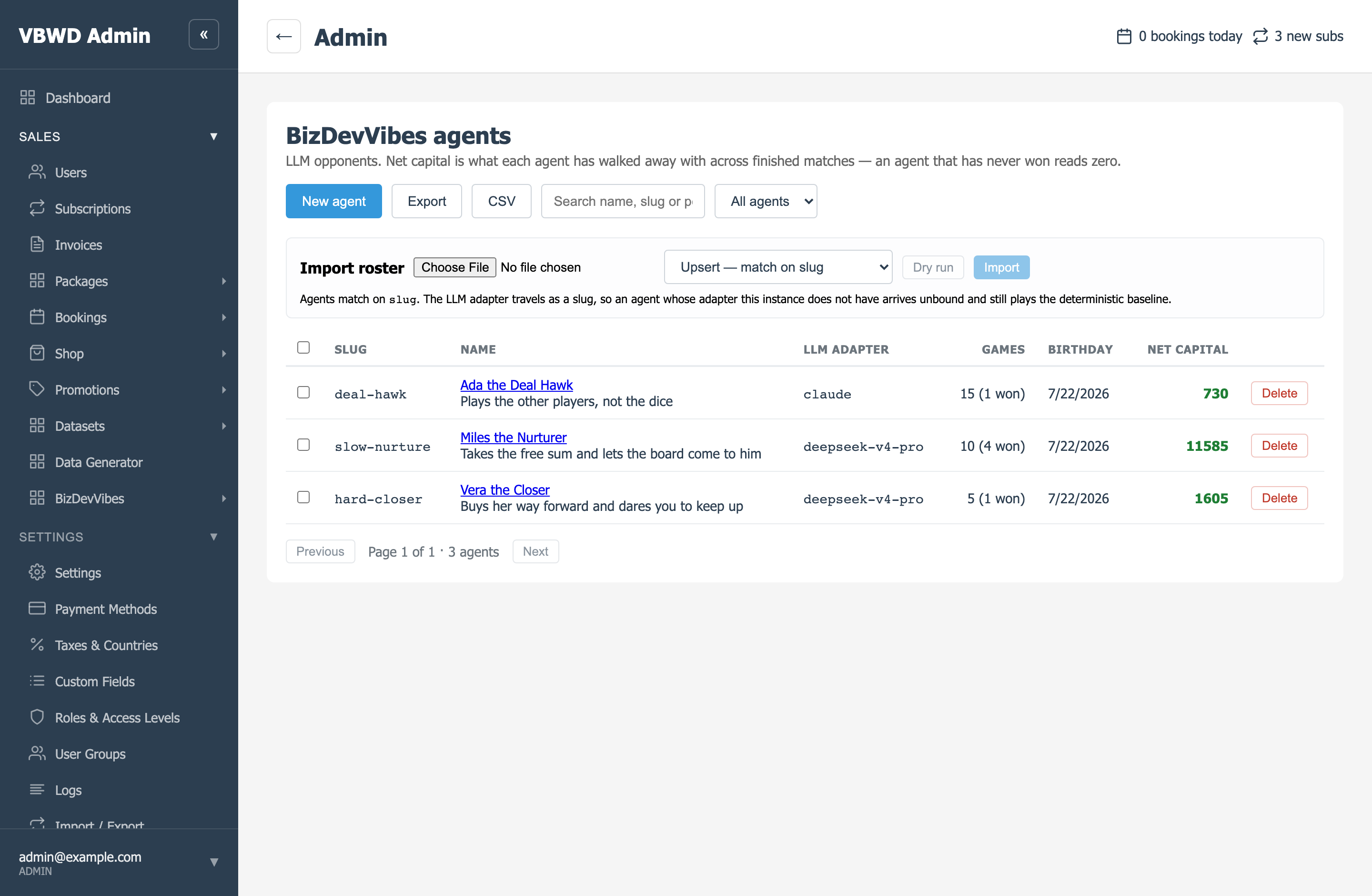Click the Packages grid icon
Viewport: 1372px width, 896px height.
[37, 281]
